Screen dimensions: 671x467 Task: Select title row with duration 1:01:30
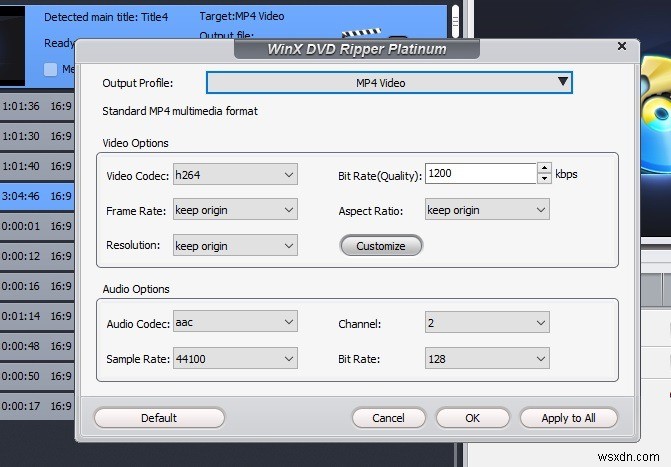coord(37,136)
